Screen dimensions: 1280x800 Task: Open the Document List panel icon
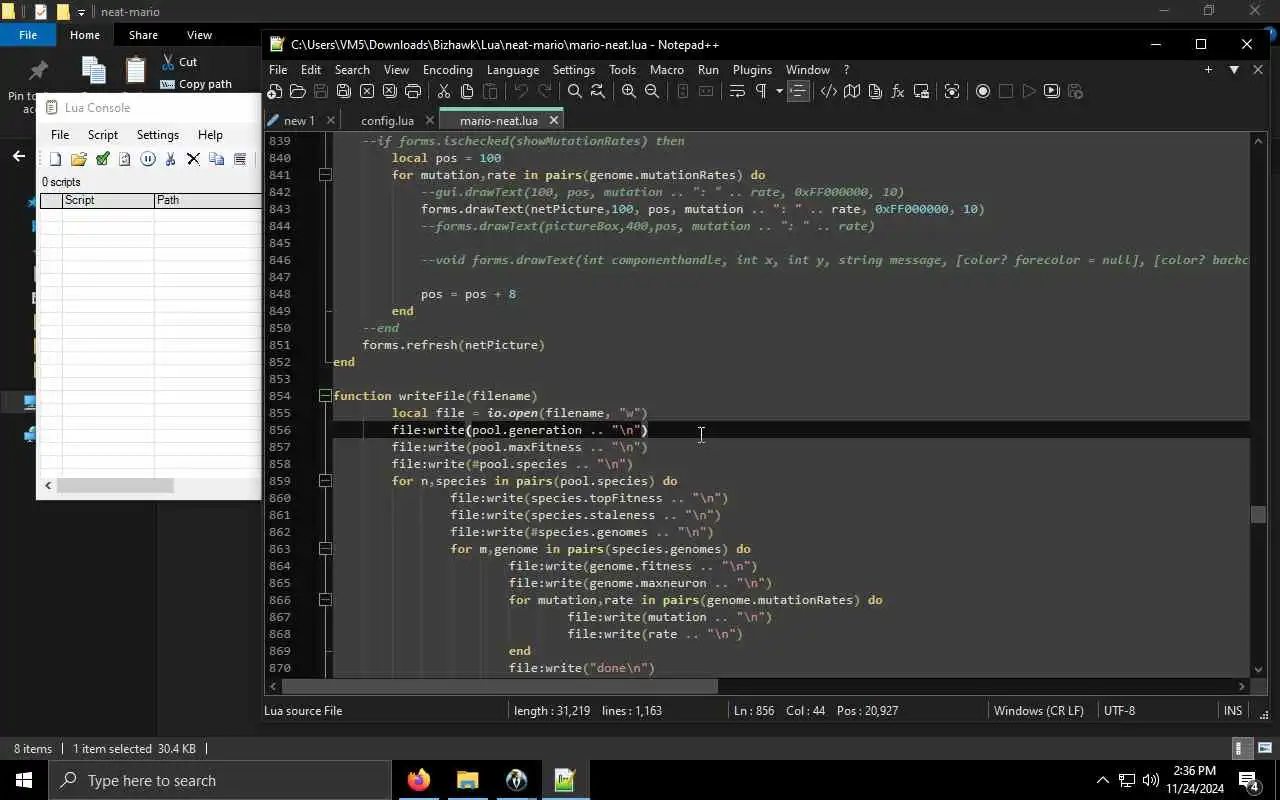875,91
